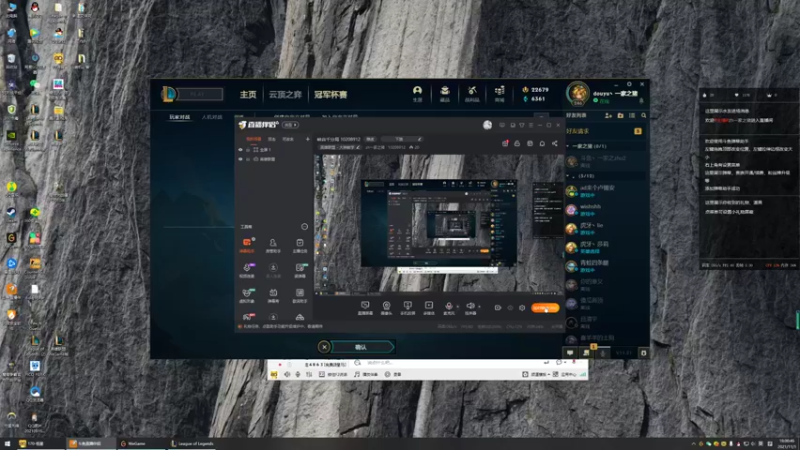Viewport: 800px width, 450px height.
Task: Toggle lock on 全屏1 source
Action: click(248, 150)
